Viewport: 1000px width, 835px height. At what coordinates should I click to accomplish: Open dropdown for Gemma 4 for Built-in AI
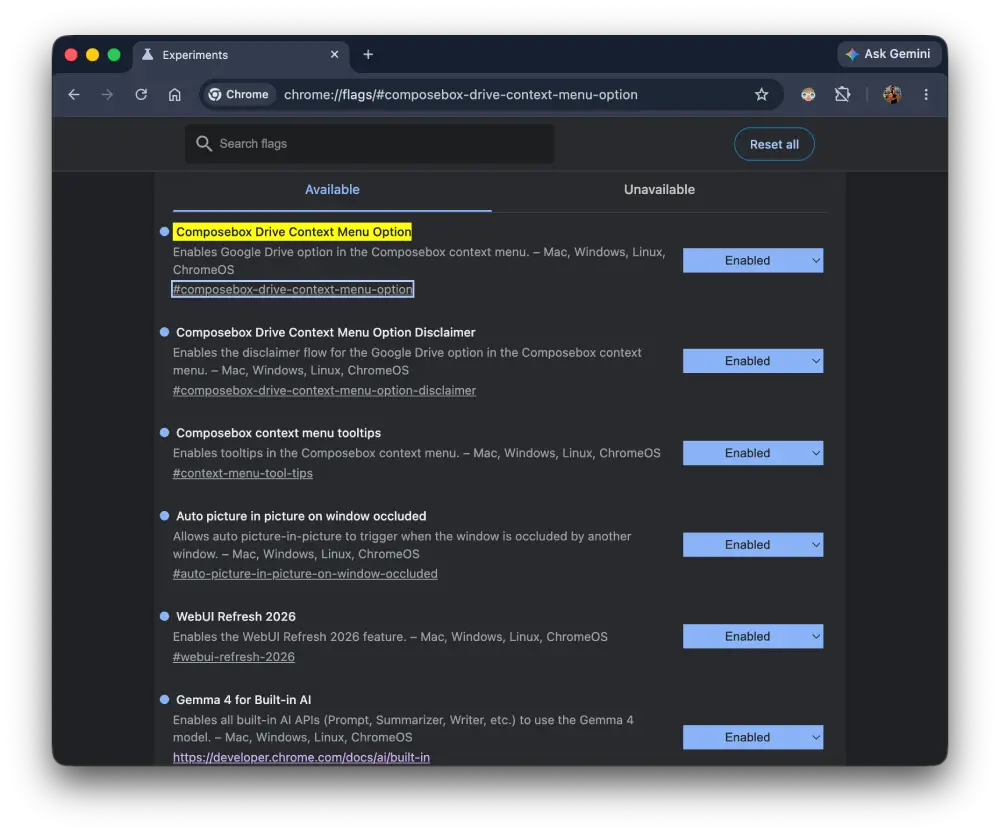(x=753, y=737)
